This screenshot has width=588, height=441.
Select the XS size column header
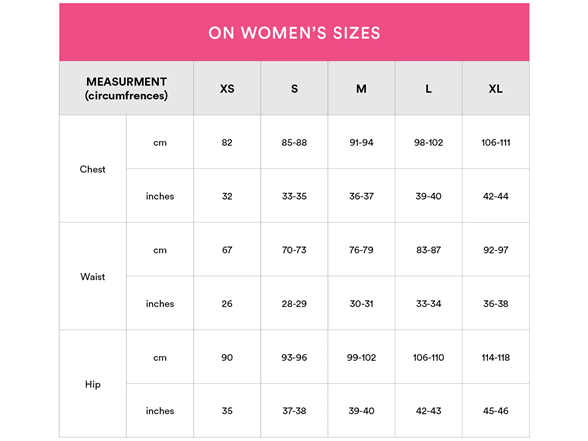click(x=227, y=89)
